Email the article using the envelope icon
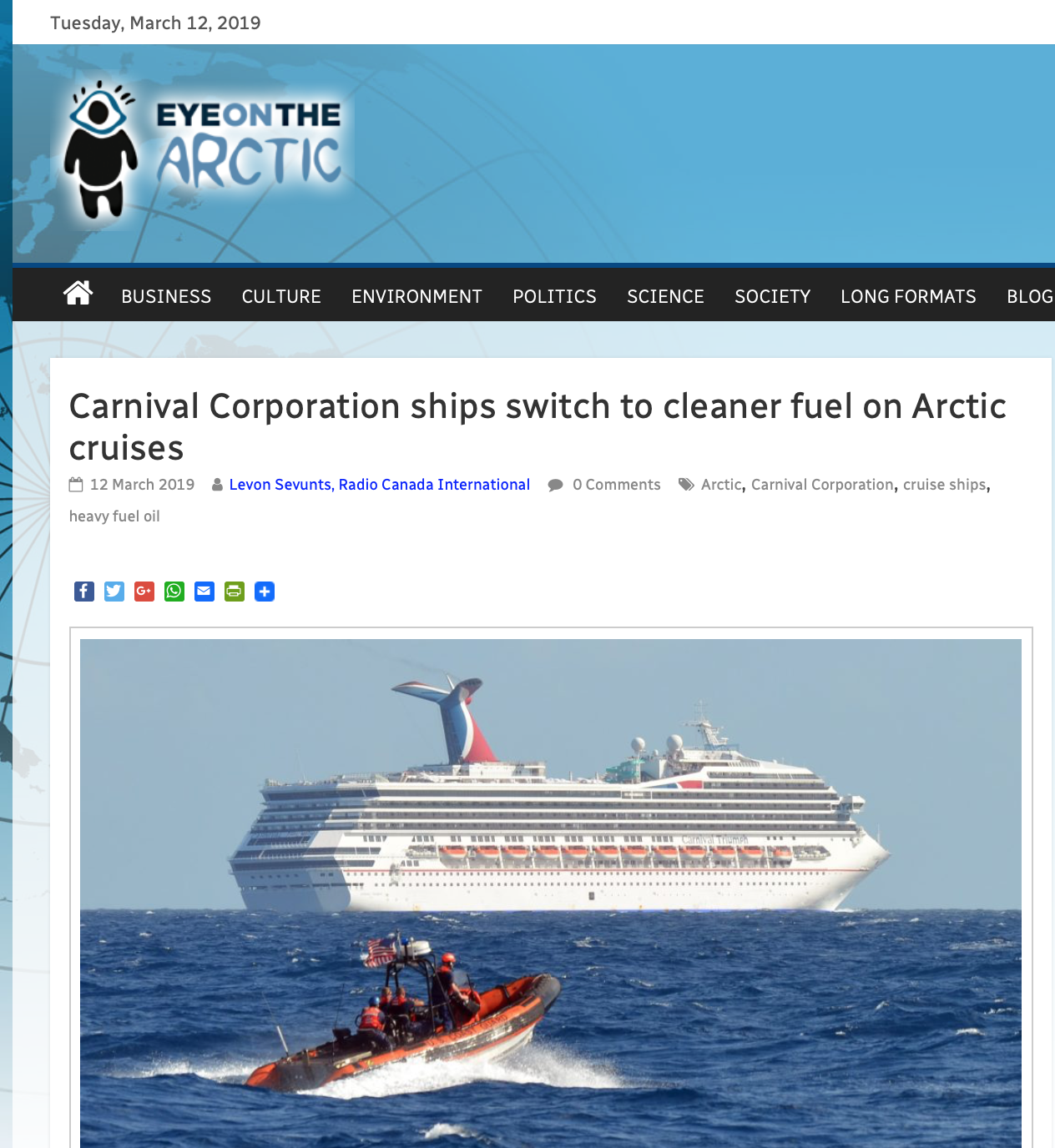1055x1148 pixels. click(204, 592)
